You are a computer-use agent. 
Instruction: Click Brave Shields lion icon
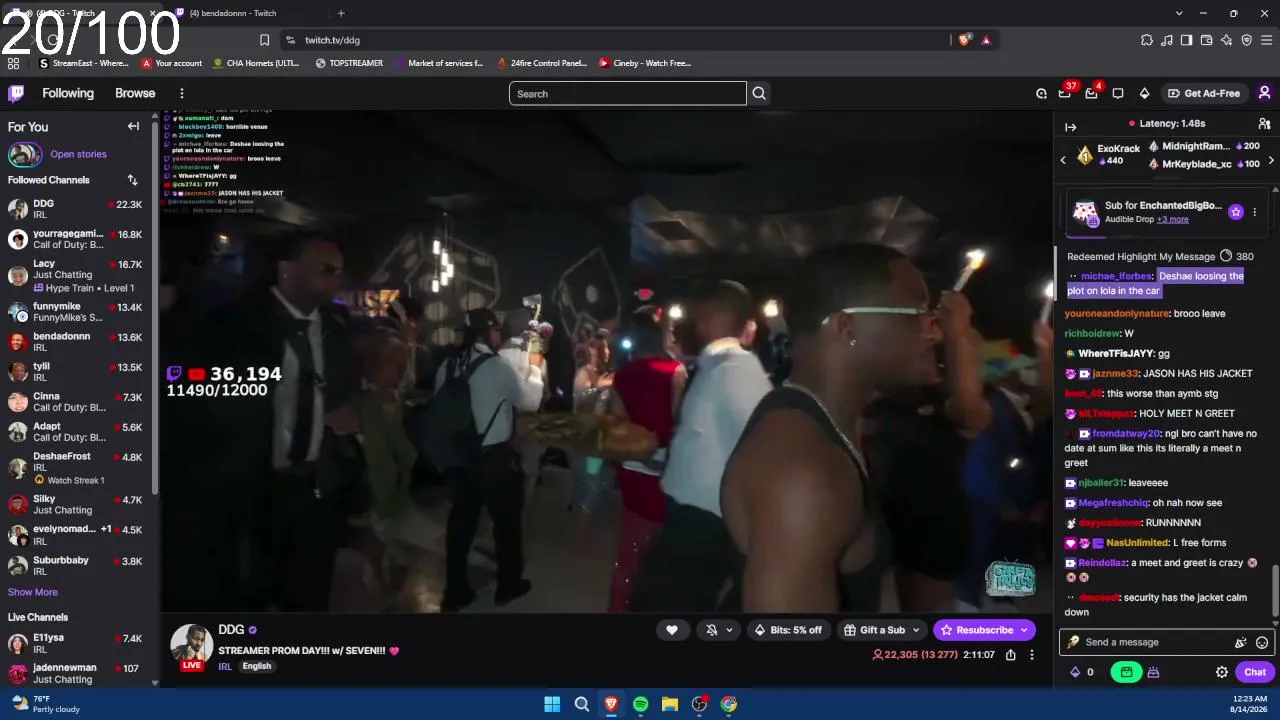point(964,40)
